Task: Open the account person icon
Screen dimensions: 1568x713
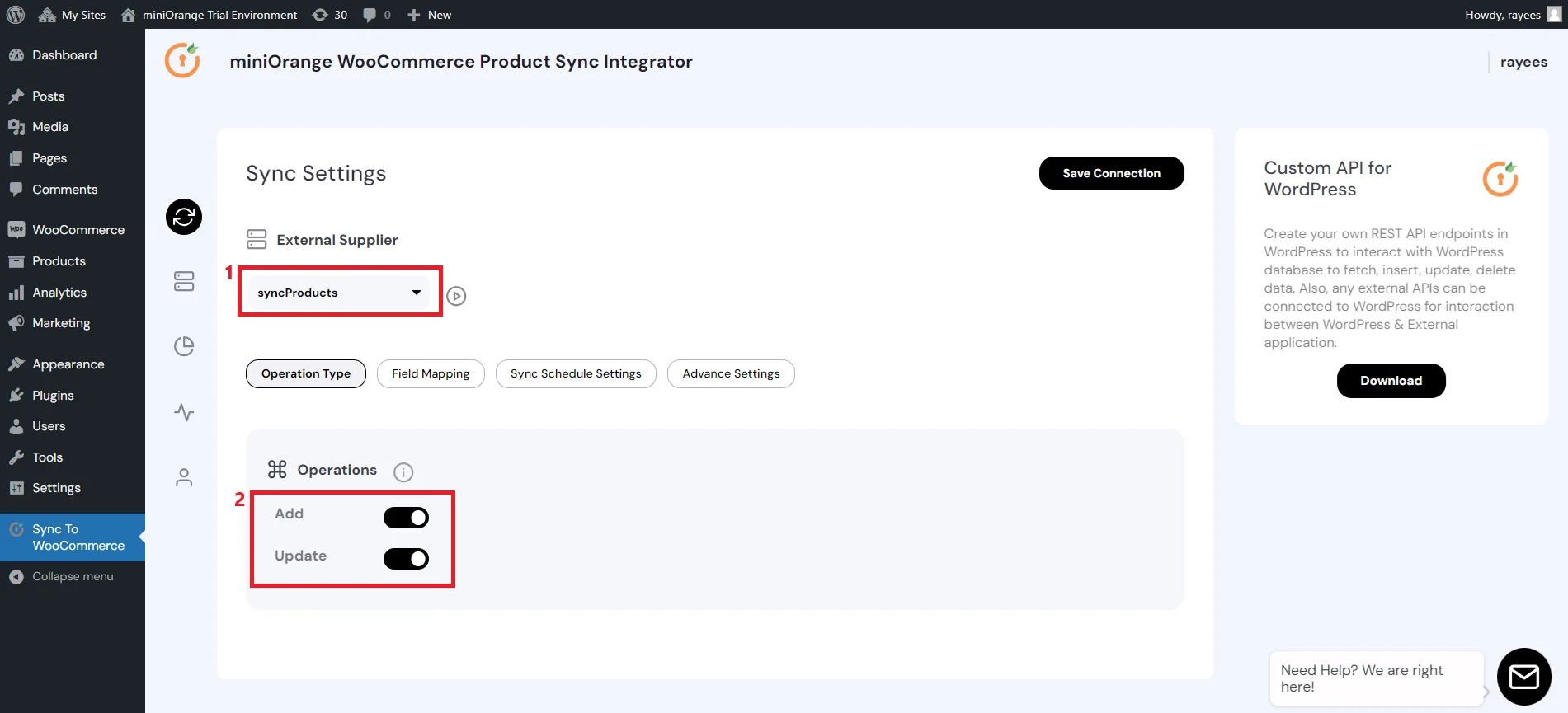Action: tap(184, 477)
